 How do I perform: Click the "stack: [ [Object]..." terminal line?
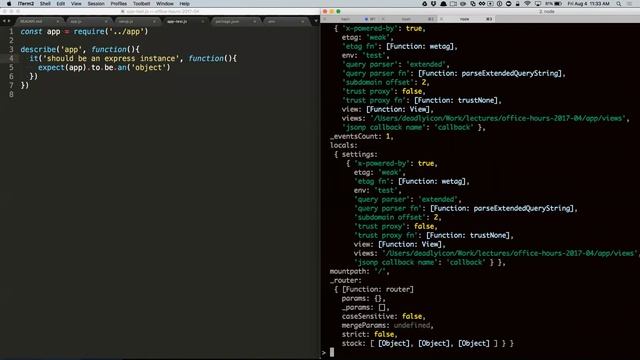[428, 343]
